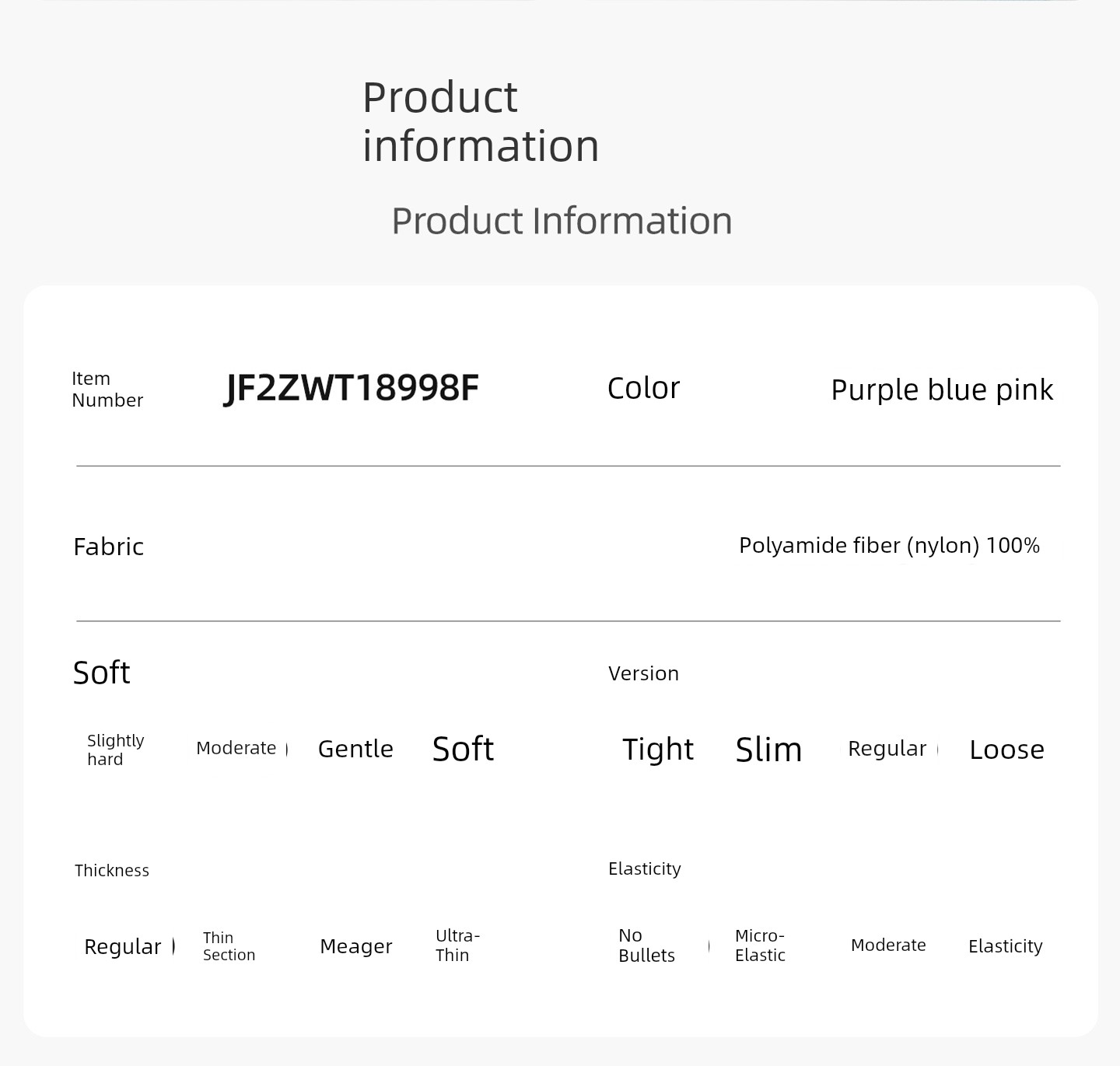Pick the Ultra-Thin thickness option
Image resolution: width=1120 pixels, height=1066 pixels.
click(457, 945)
